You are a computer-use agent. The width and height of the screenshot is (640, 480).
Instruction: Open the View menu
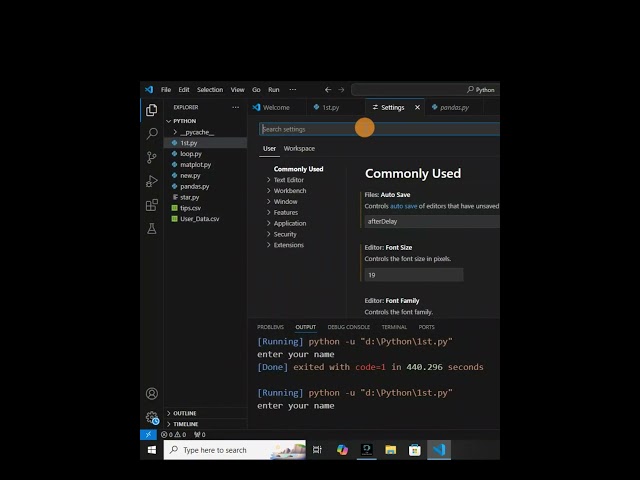[238, 89]
